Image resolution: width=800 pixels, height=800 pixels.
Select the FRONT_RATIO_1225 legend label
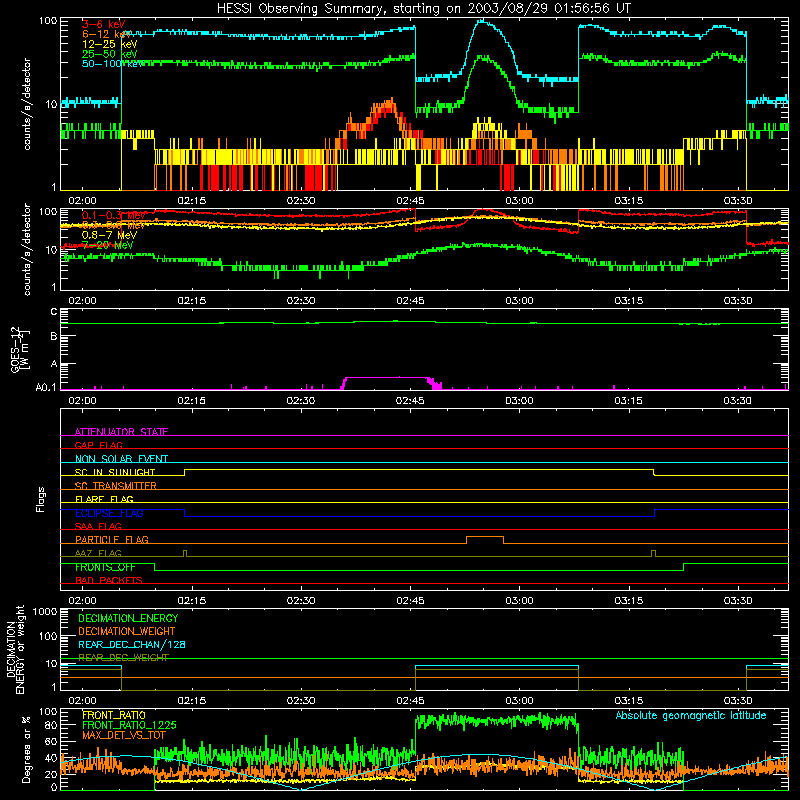(129, 725)
